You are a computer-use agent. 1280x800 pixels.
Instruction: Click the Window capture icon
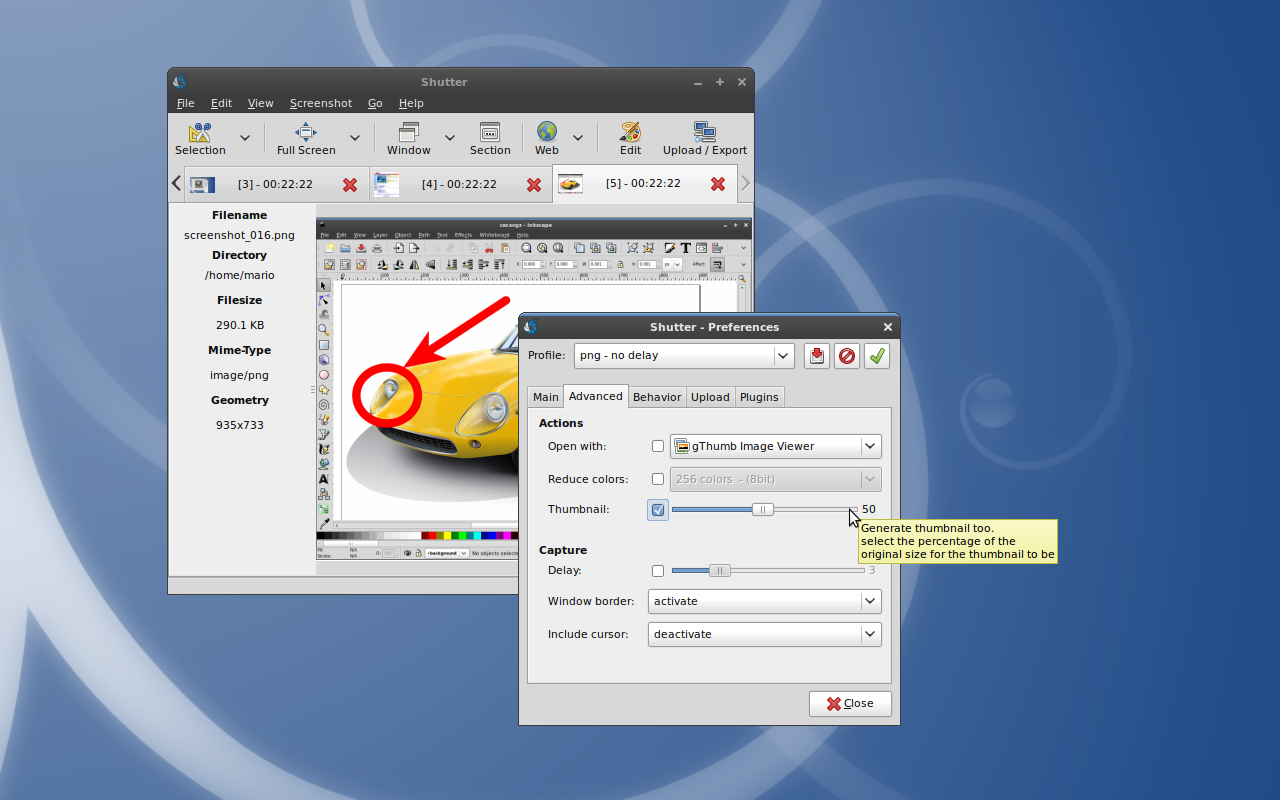(x=408, y=133)
